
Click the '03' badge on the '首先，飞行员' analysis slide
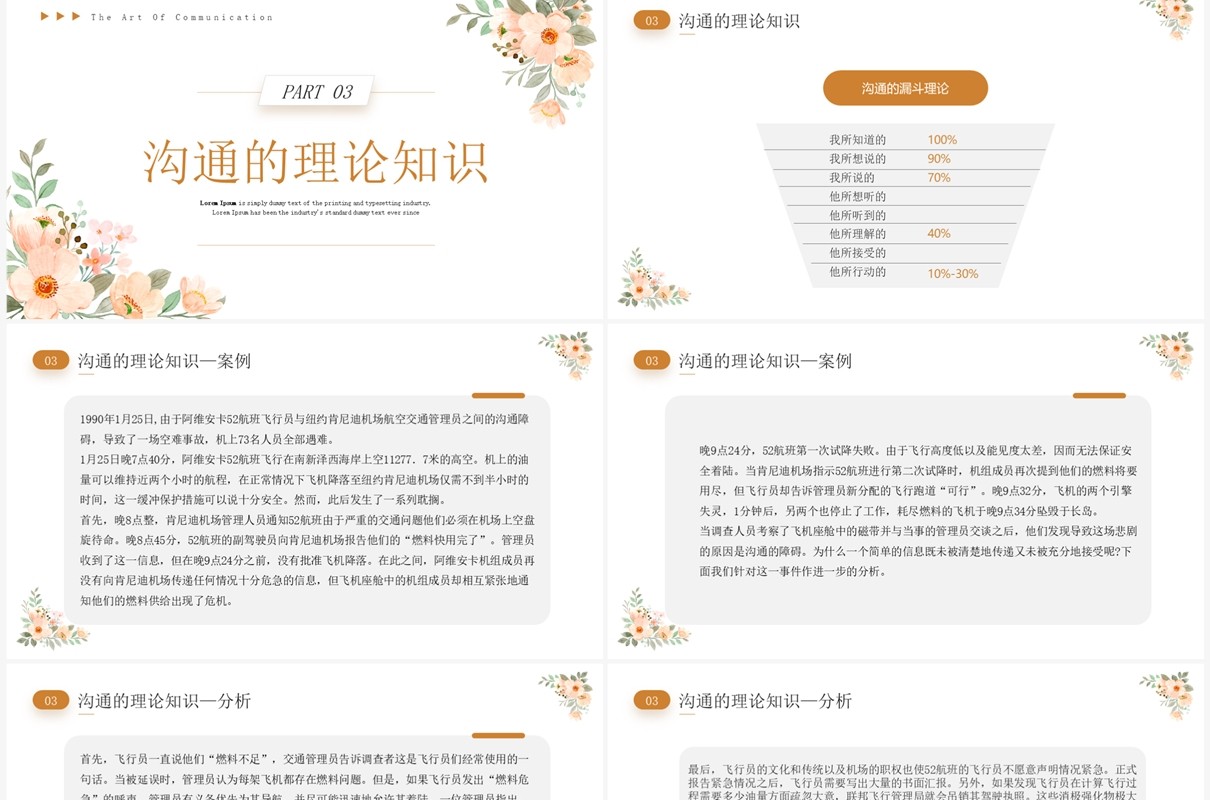click(51, 701)
